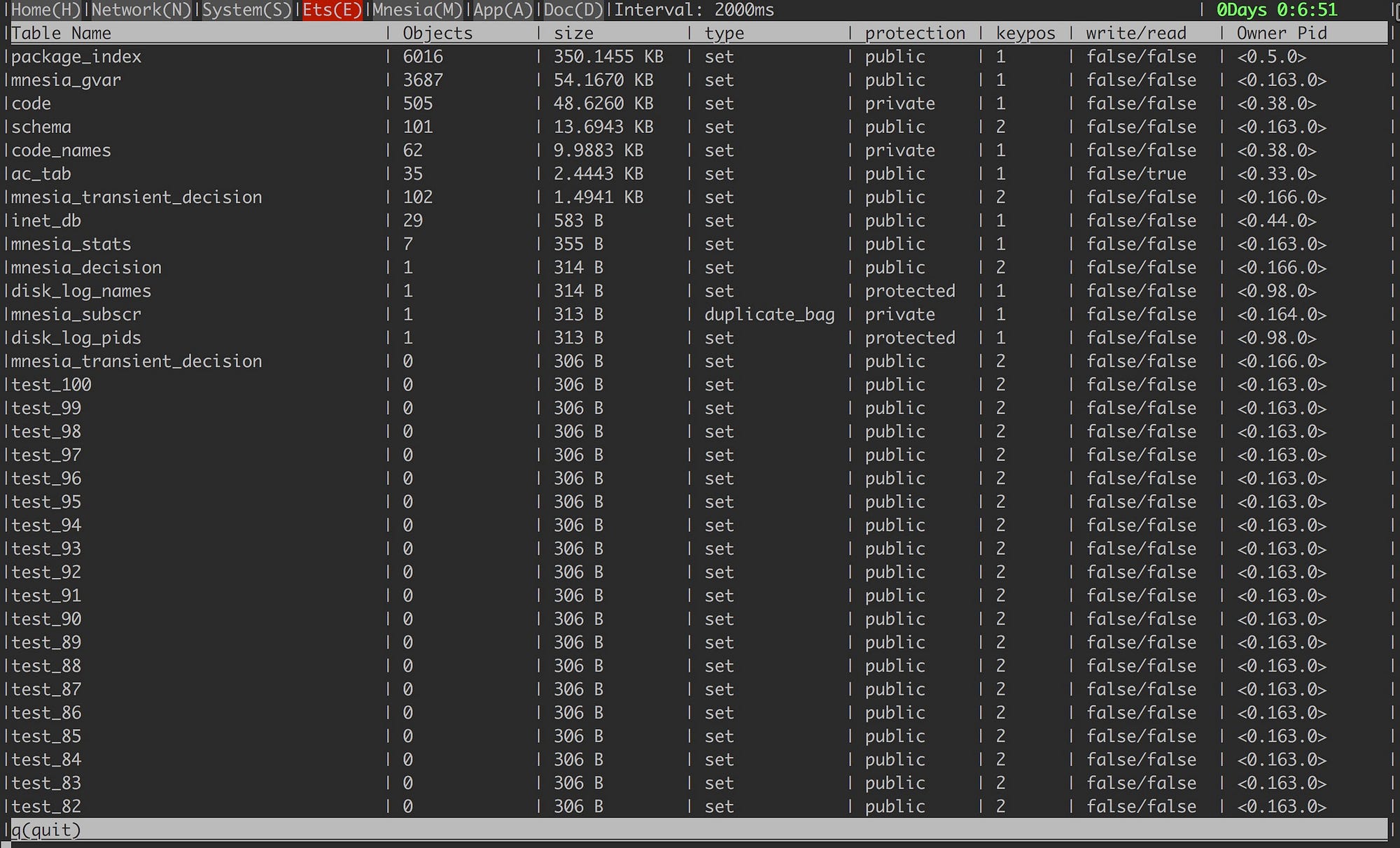Image resolution: width=1400 pixels, height=848 pixels.
Task: Click the protection column header
Action: click(914, 34)
